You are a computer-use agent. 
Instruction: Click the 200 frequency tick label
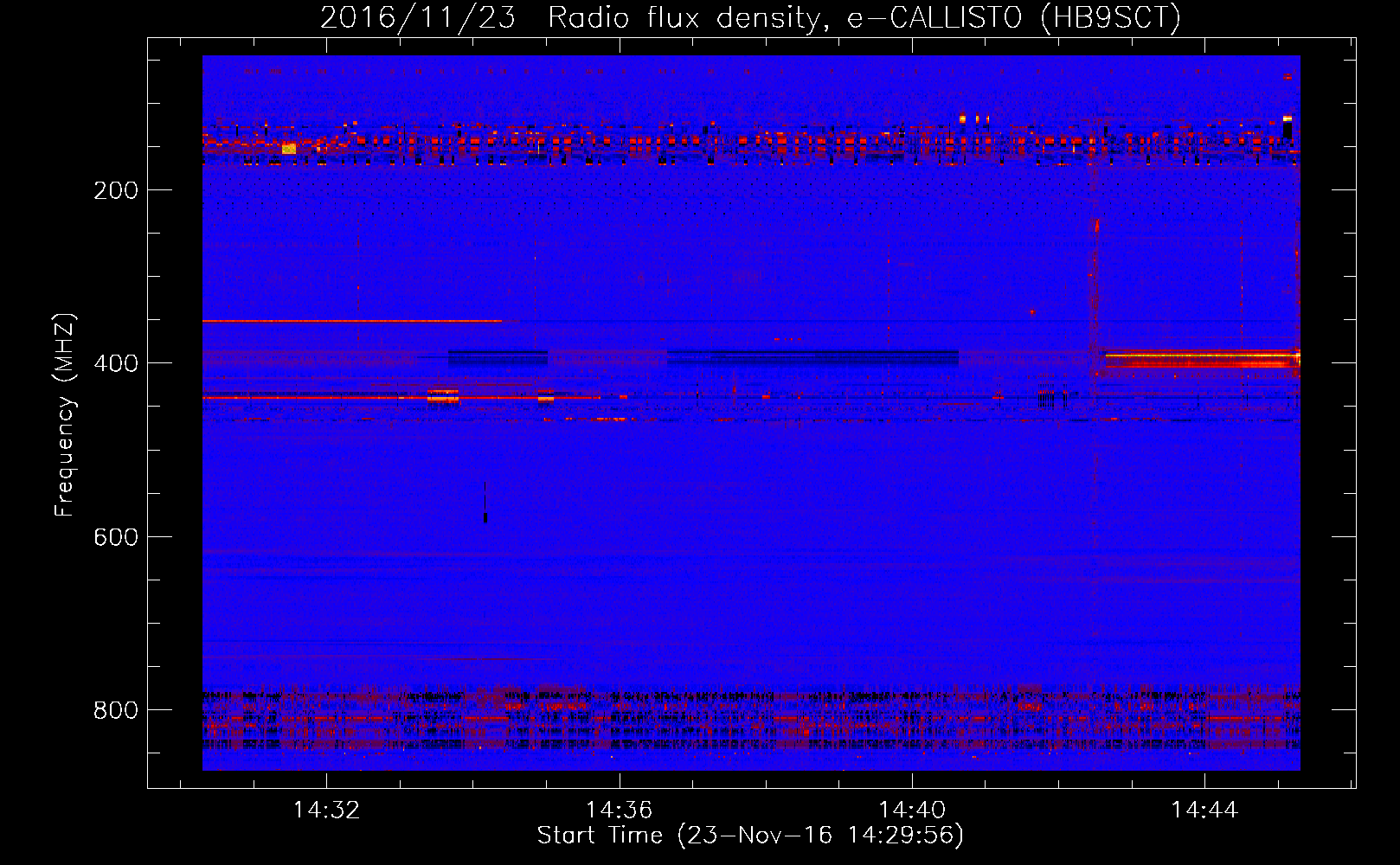click(x=115, y=190)
